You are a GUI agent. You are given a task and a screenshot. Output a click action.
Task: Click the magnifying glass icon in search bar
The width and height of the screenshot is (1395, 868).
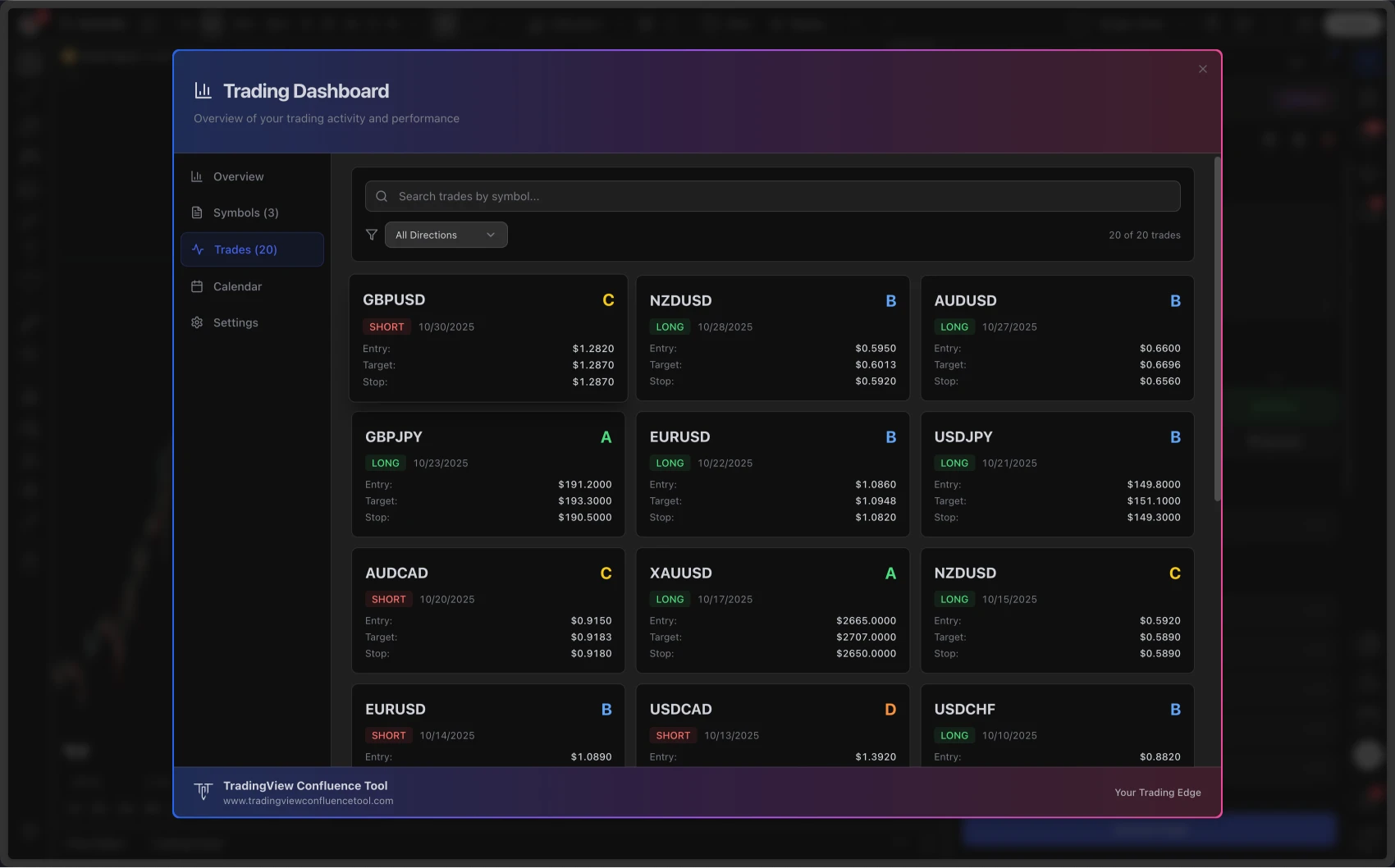(x=381, y=196)
